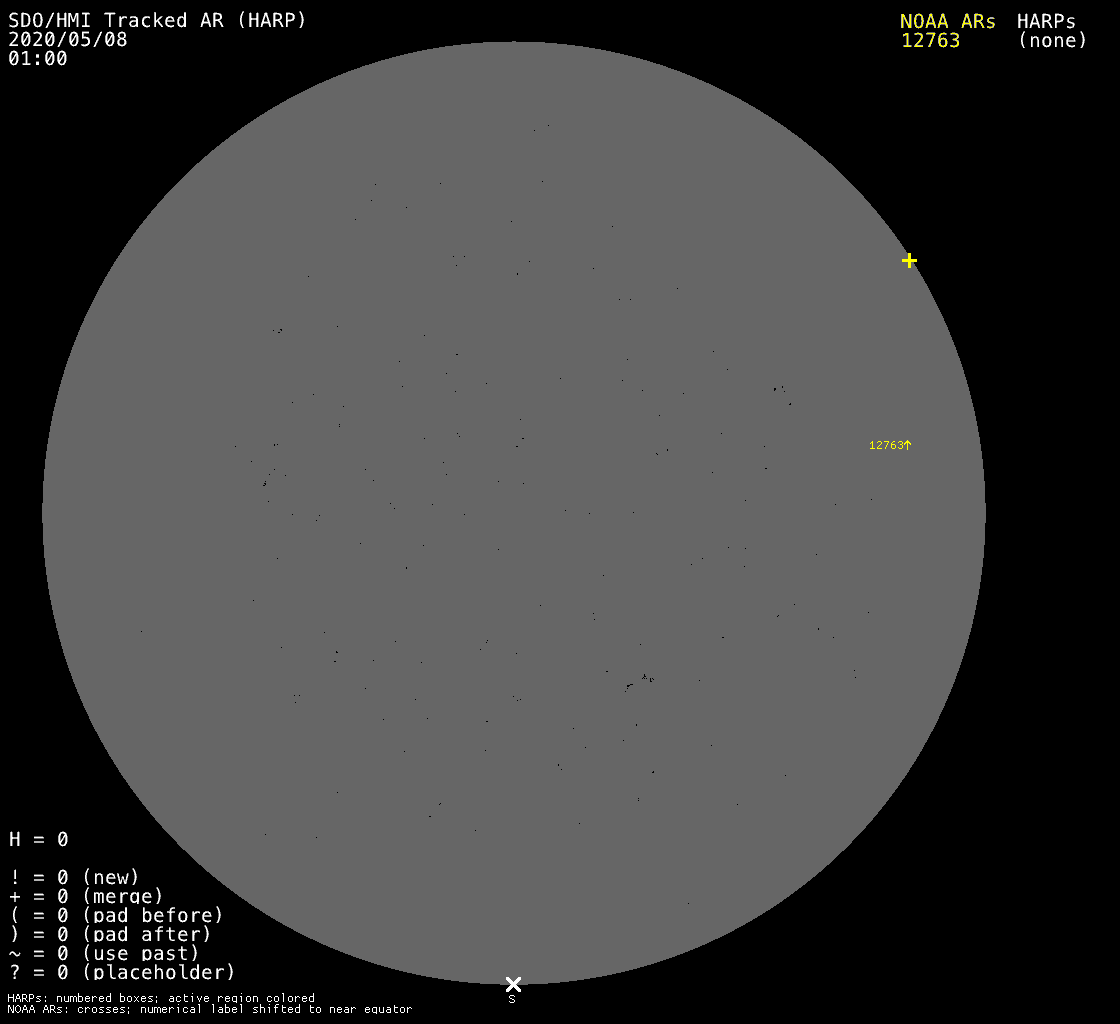Click the yellow plus marker on the solar limb
Image resolution: width=1120 pixels, height=1024 pixels.
tap(909, 261)
